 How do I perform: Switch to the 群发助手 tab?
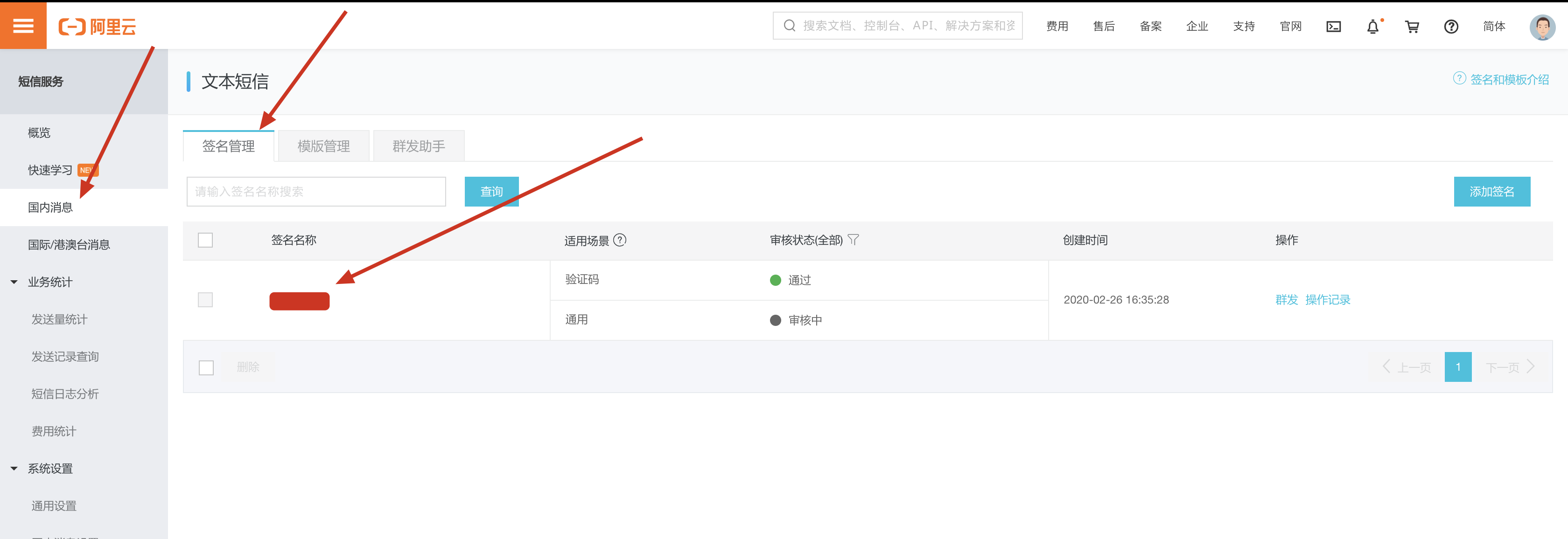[x=418, y=146]
